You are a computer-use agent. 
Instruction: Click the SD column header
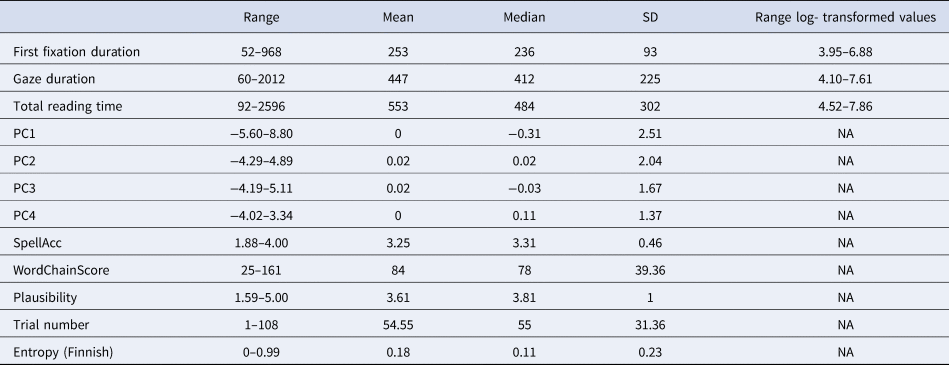(x=651, y=18)
